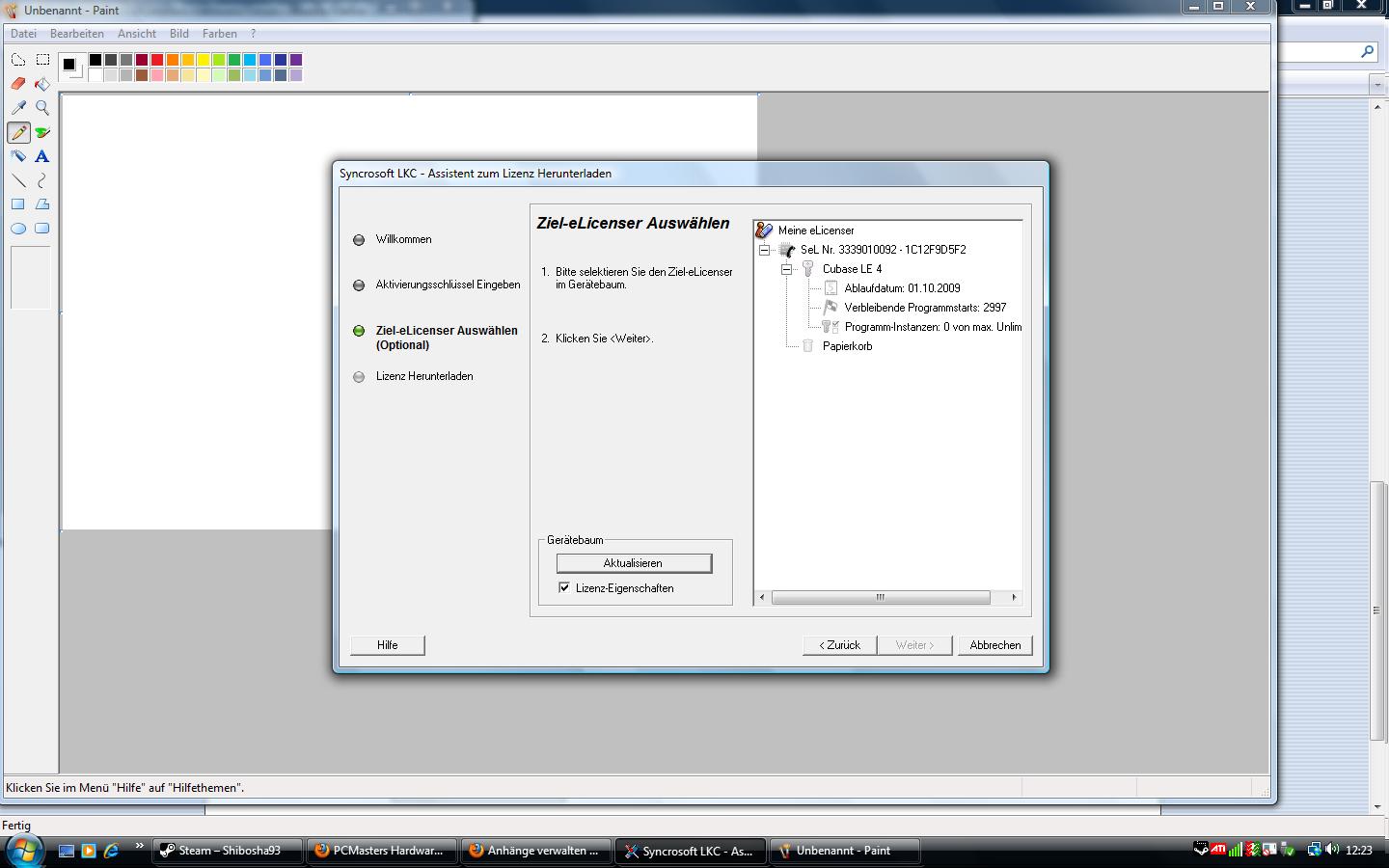Click the foreground/background color box in Paint
Viewport: 1389px width, 868px height.
tap(72, 68)
